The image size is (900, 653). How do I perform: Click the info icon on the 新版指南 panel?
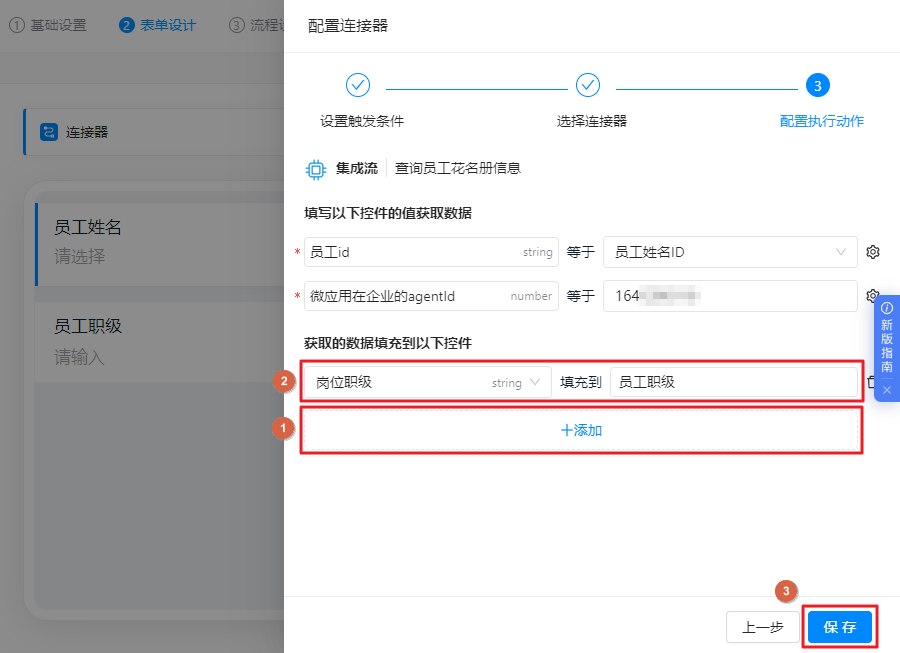887,307
